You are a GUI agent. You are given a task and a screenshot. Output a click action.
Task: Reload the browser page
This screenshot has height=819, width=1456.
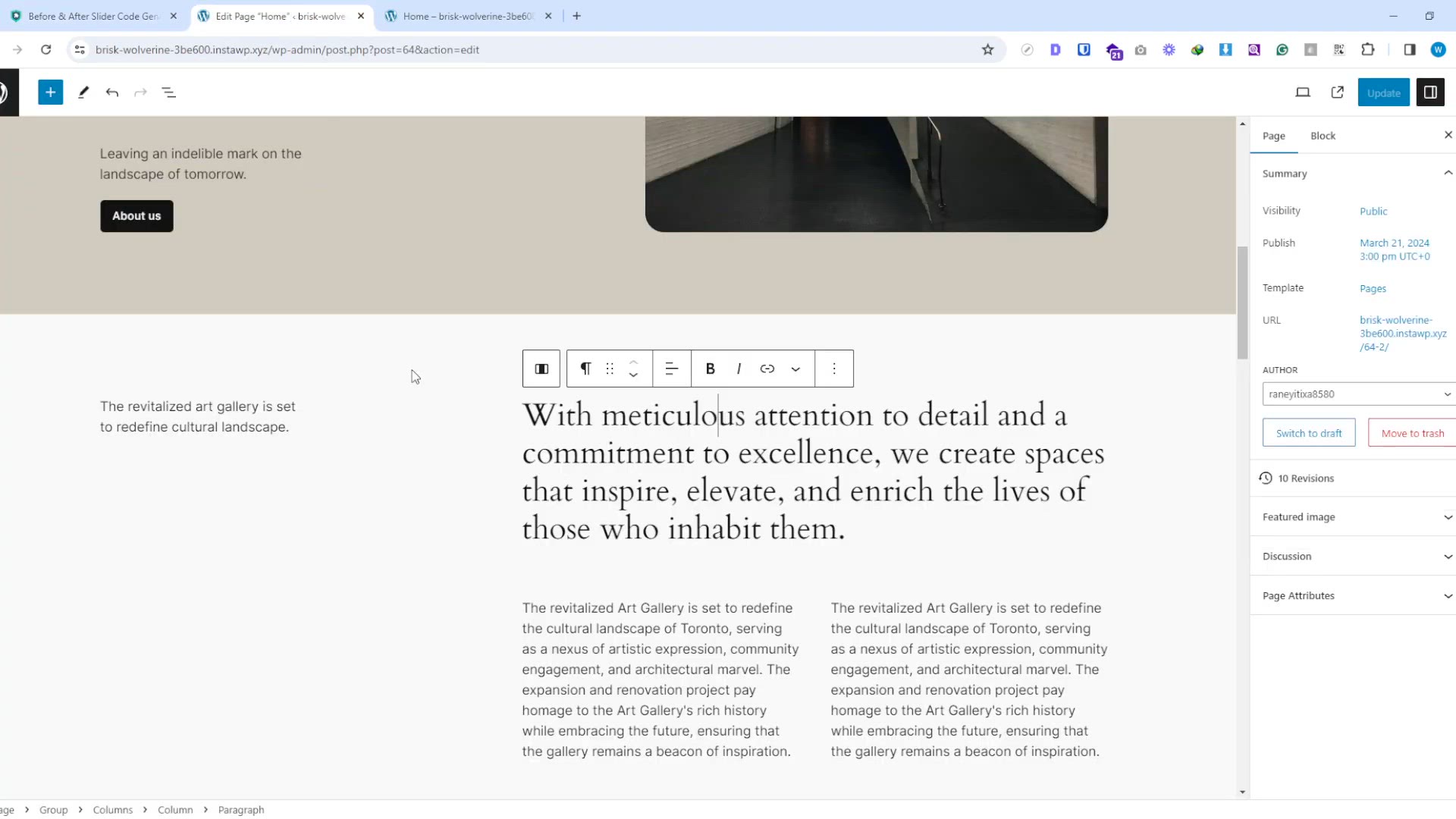[45, 50]
